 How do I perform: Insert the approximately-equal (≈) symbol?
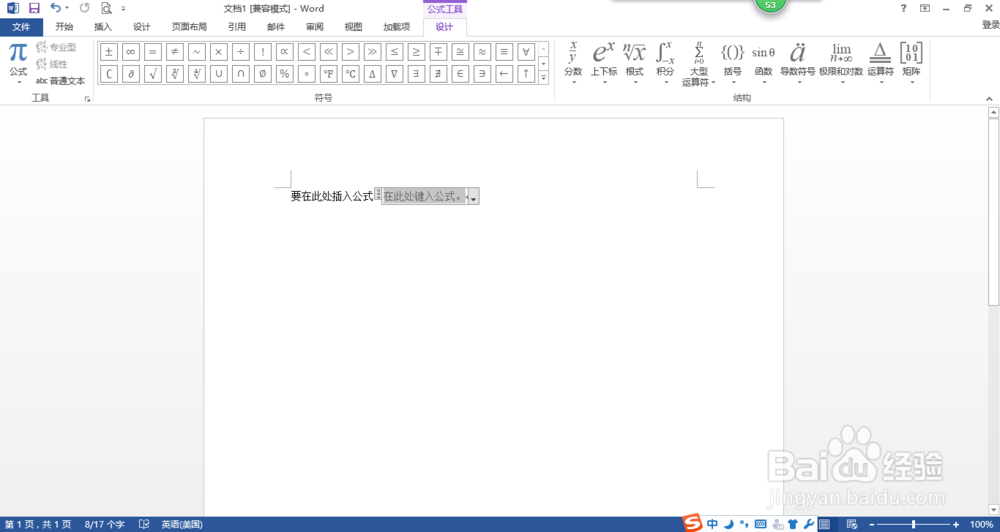(482, 52)
